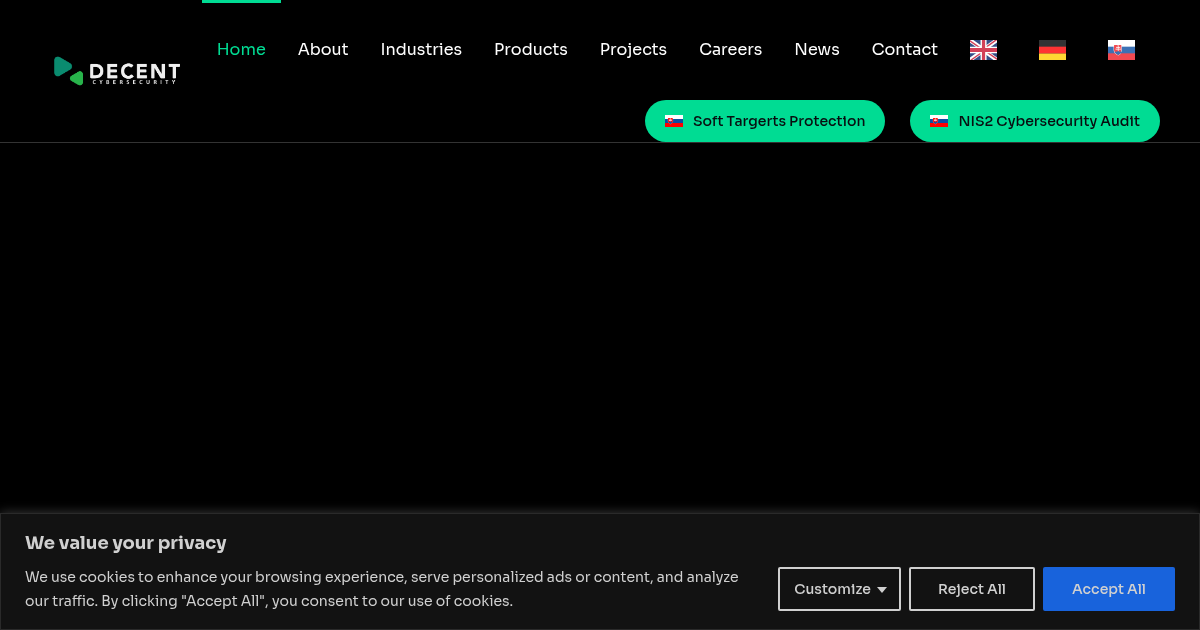Accept all cookies

click(x=1109, y=589)
